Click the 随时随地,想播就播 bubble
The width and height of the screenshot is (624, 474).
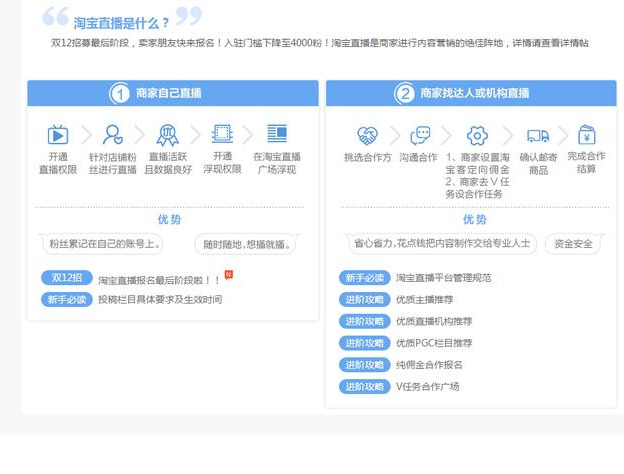(x=246, y=244)
